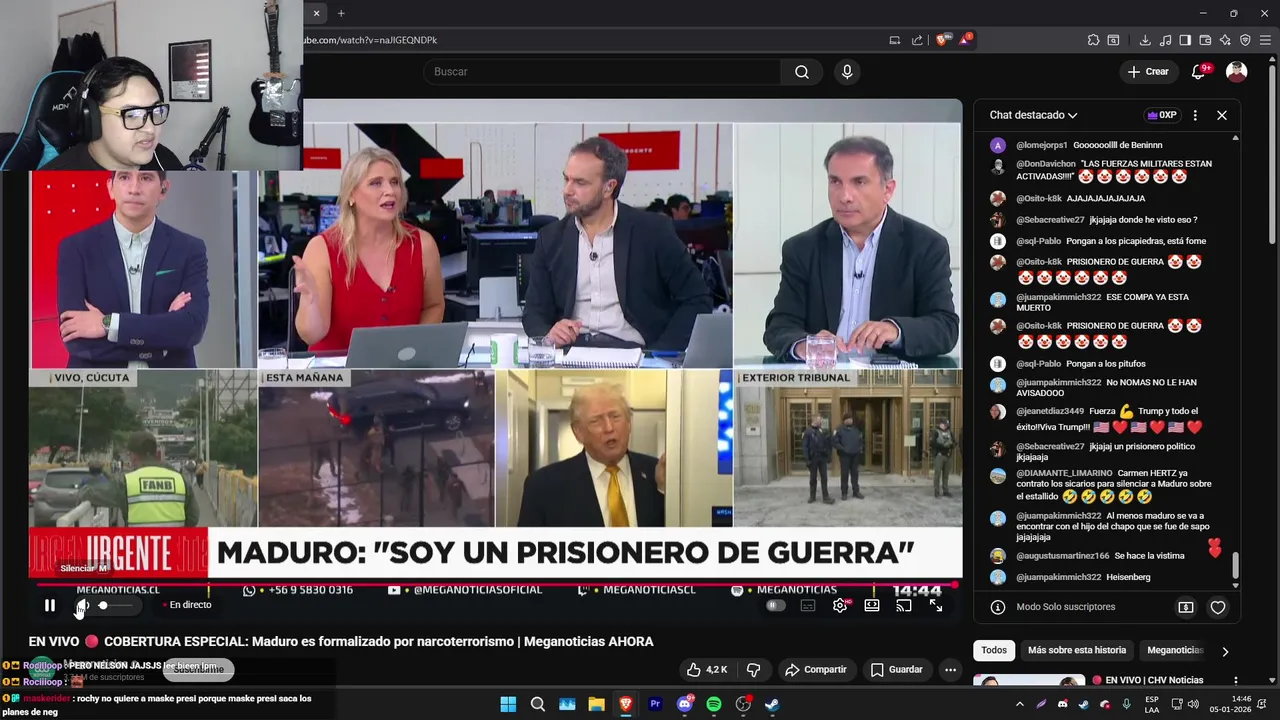Open Brave Shields lion icon
Screen dimensions: 1280x720
click(x=942, y=40)
